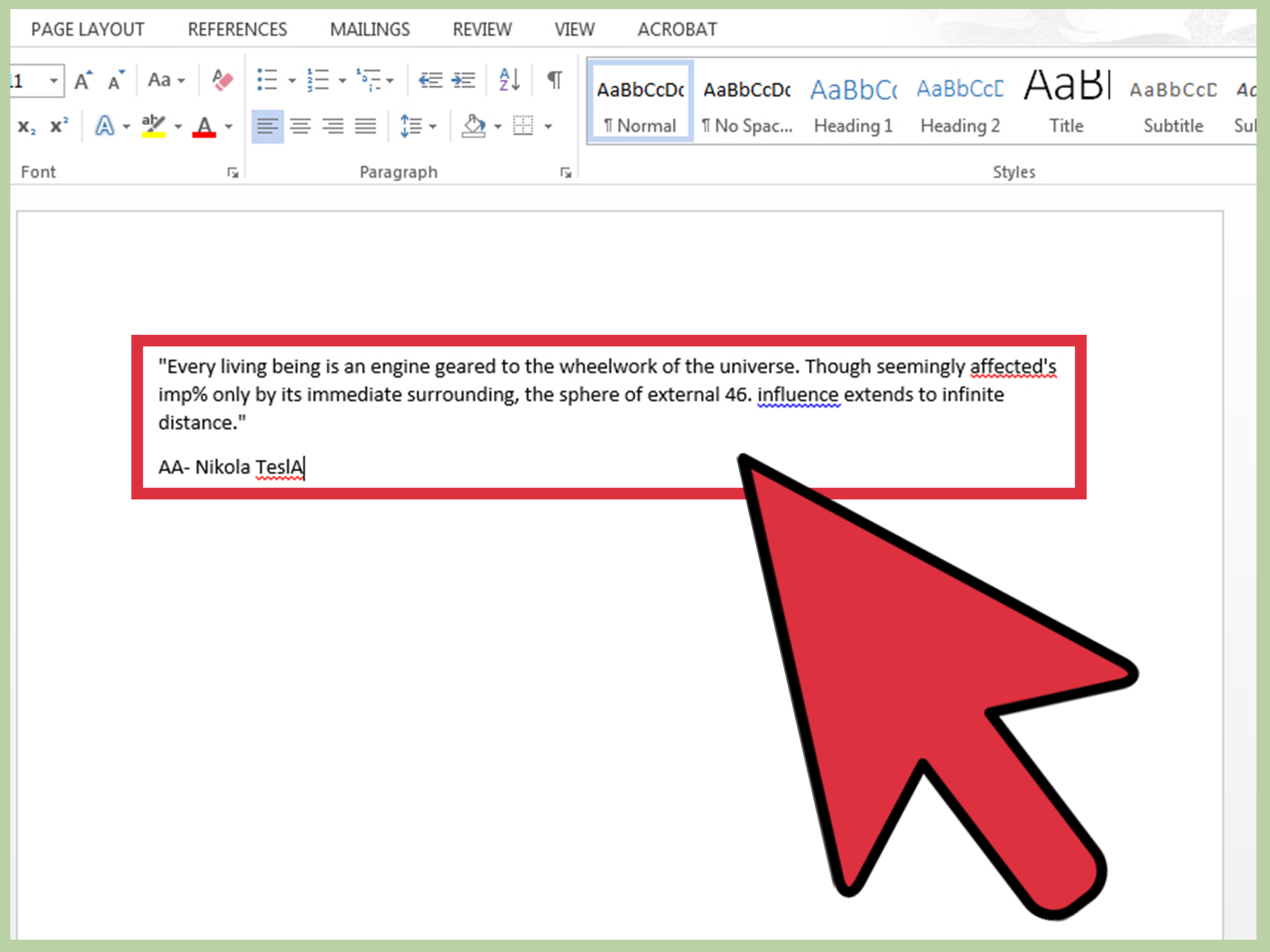Toggle center alignment
This screenshot has height=952, width=1270.
point(300,126)
